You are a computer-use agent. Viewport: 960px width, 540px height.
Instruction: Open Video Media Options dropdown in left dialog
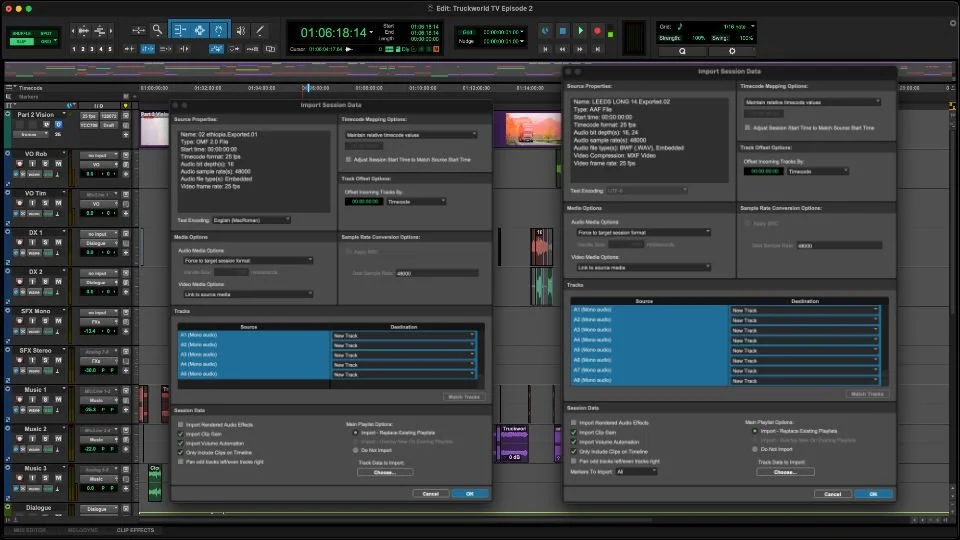pos(248,294)
